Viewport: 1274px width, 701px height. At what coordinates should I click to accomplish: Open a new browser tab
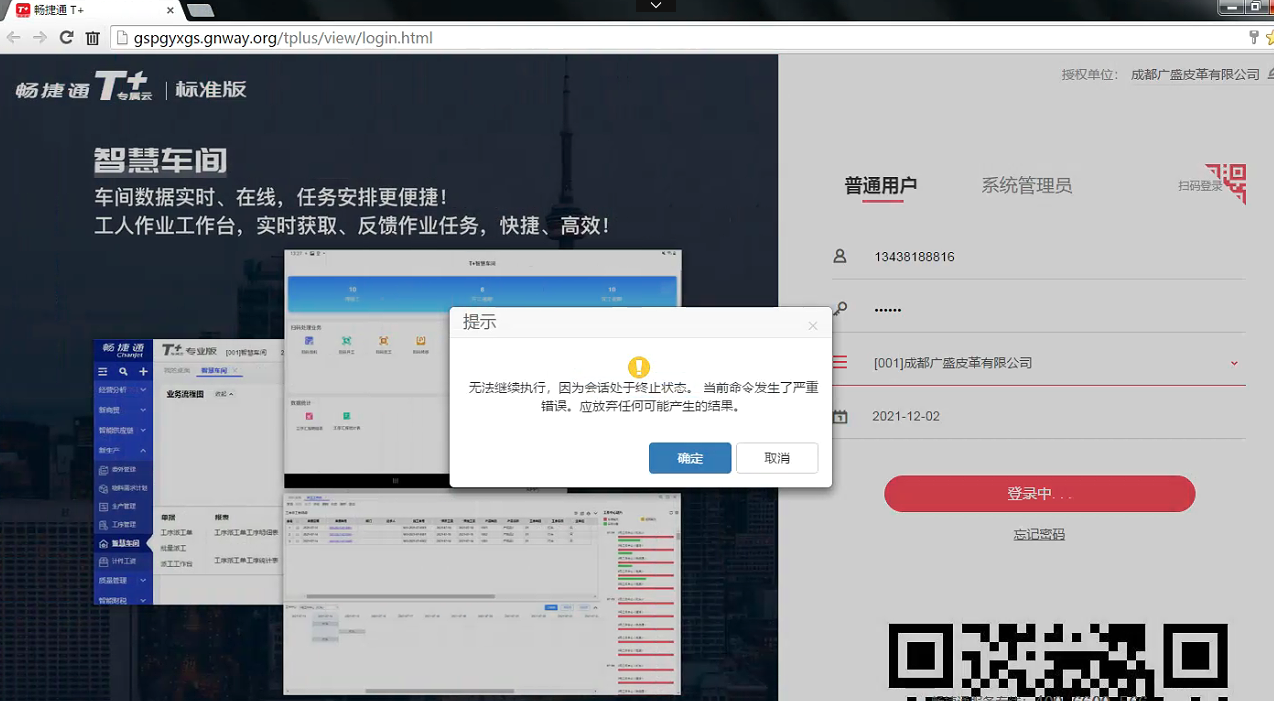(200, 10)
